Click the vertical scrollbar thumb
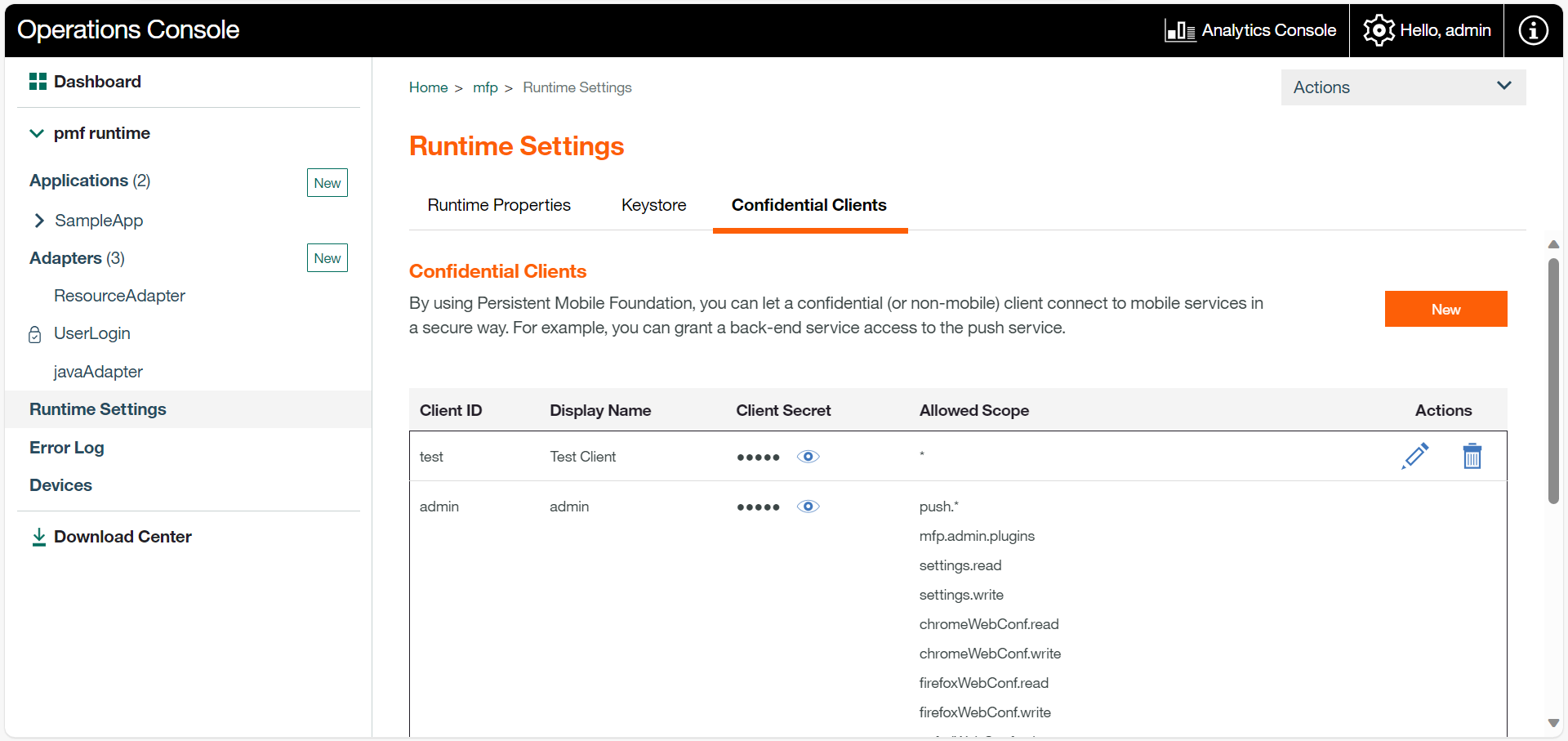1568x741 pixels. [1553, 381]
